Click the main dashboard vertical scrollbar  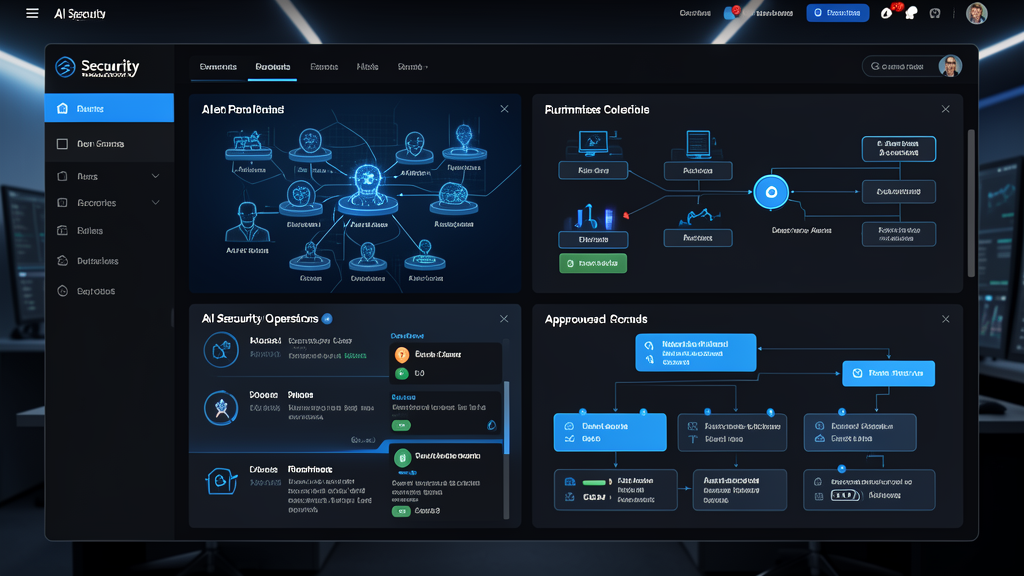coord(971,202)
